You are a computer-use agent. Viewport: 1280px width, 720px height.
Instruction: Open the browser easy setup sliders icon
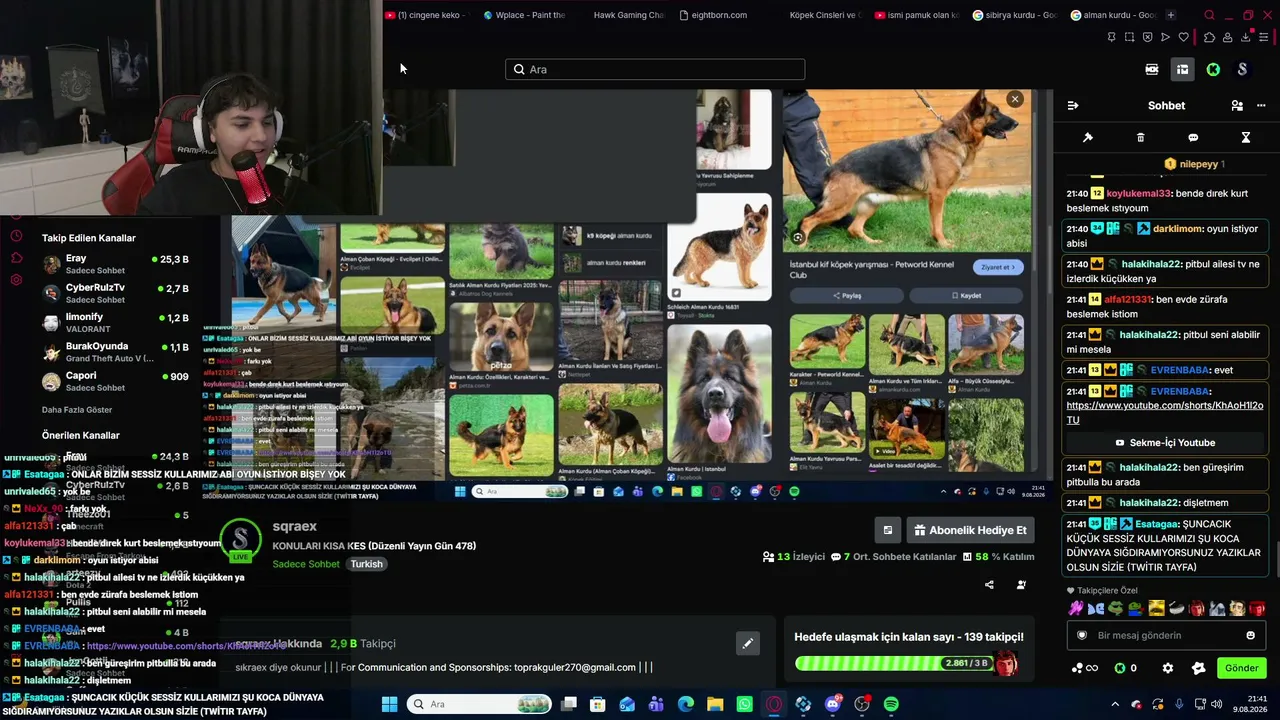[1264, 38]
